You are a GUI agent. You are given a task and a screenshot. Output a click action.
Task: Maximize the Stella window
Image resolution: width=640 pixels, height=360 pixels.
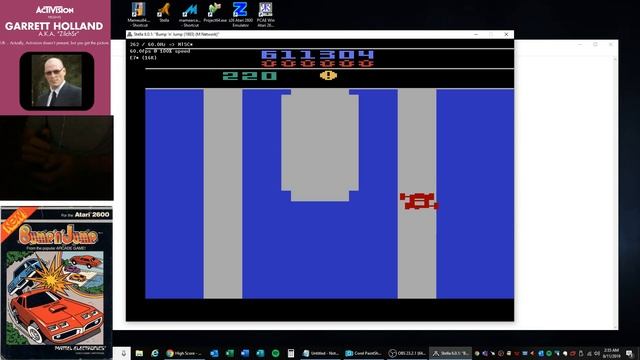491,34
